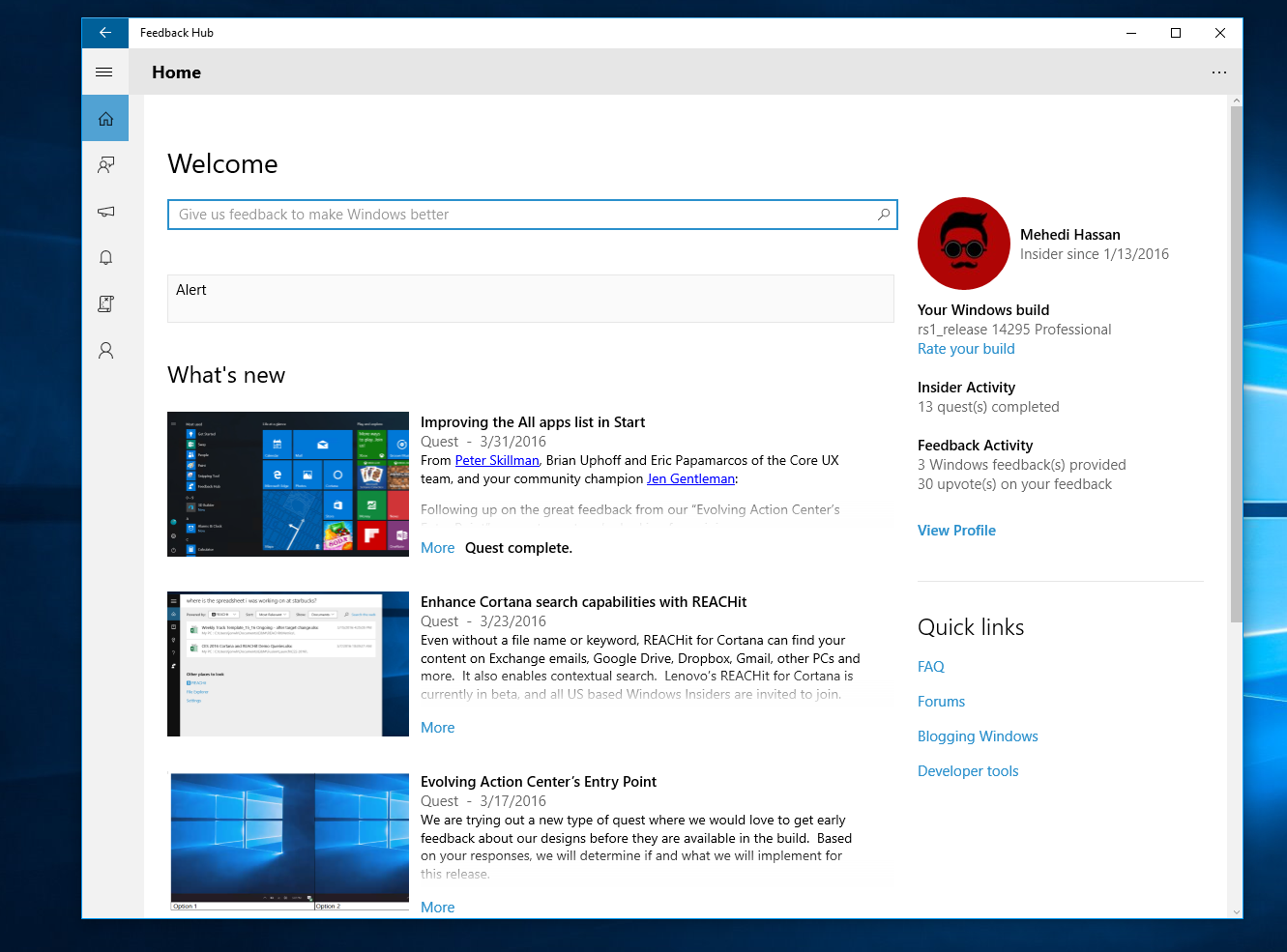The width and height of the screenshot is (1287, 952).
Task: Click Insider since 1/13/2016 text
Action: (1095, 254)
